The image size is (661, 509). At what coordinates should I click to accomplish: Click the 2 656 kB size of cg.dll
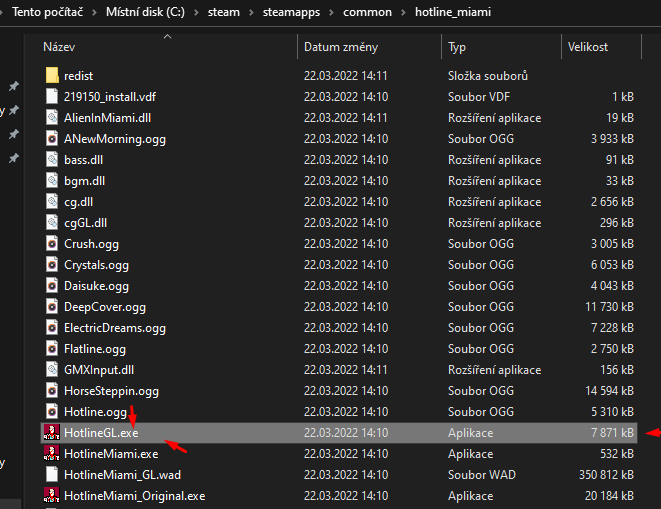[612, 202]
